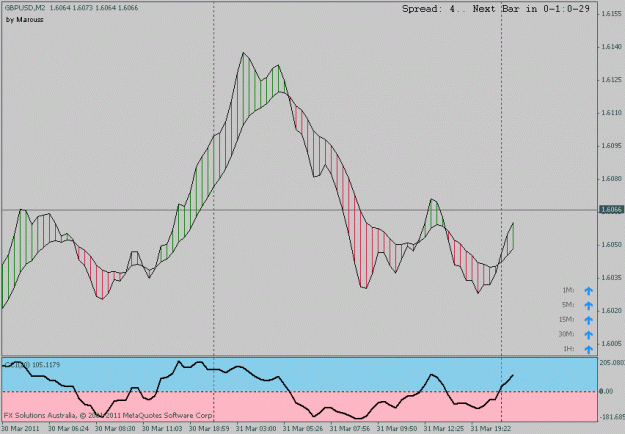Click the '15M:' timeframe label
This screenshot has height=434, width=625.
click(x=567, y=320)
